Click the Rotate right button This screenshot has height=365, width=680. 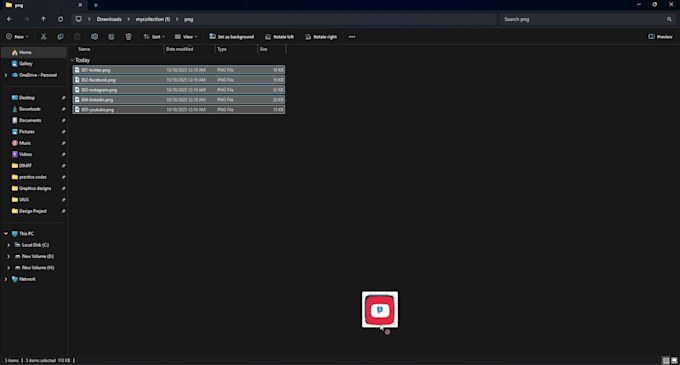321,37
